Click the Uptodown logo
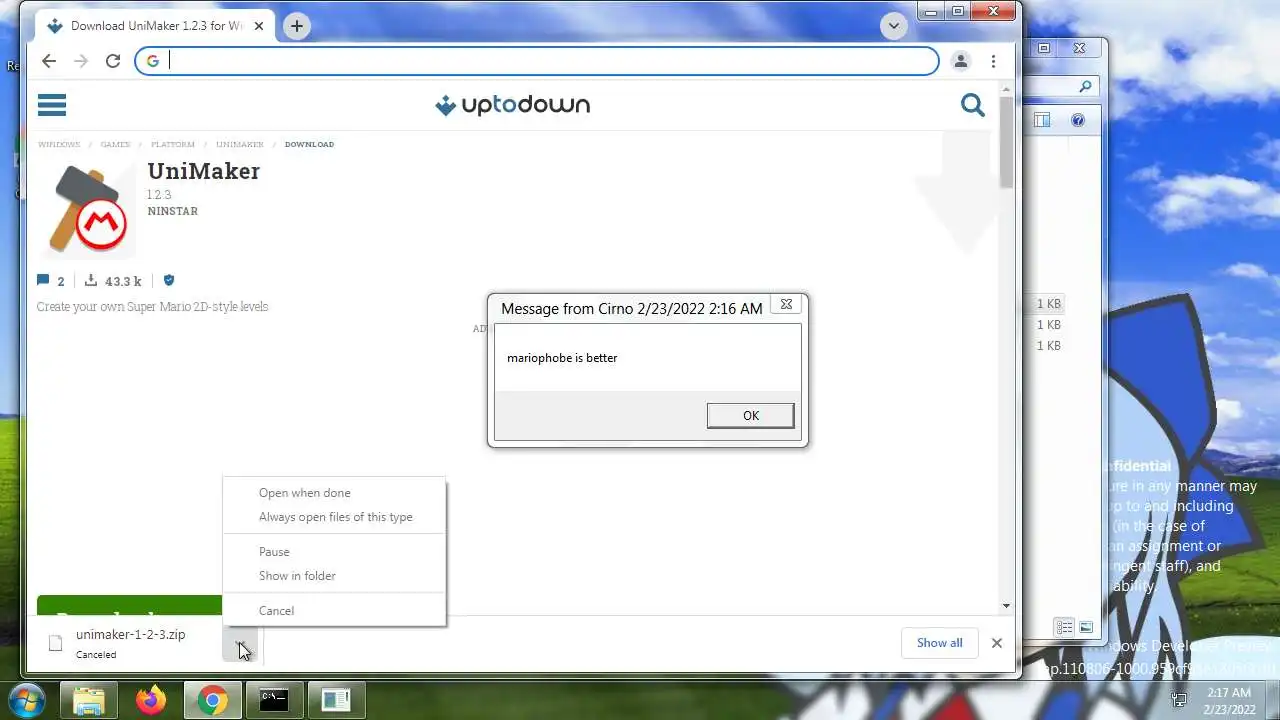The image size is (1280, 720). [512, 105]
